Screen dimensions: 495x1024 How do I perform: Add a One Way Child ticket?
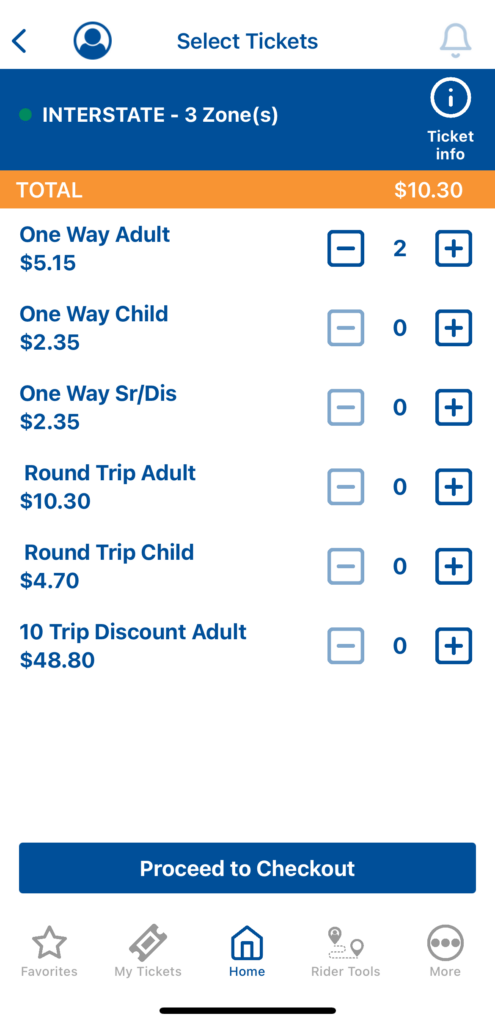tap(454, 328)
